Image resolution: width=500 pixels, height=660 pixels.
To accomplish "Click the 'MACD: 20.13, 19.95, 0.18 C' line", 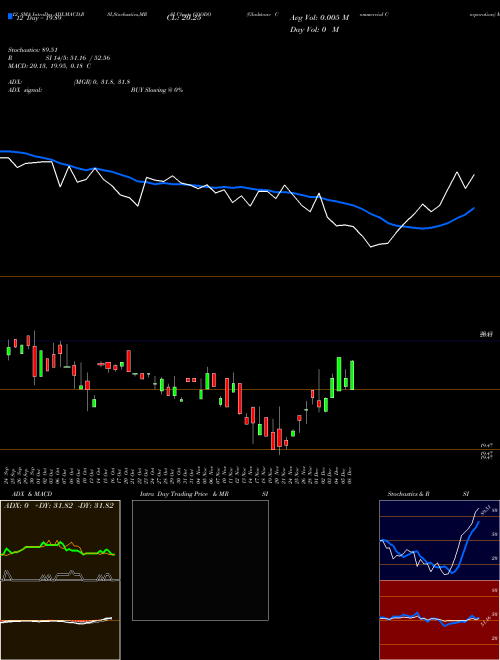I will click(50, 66).
